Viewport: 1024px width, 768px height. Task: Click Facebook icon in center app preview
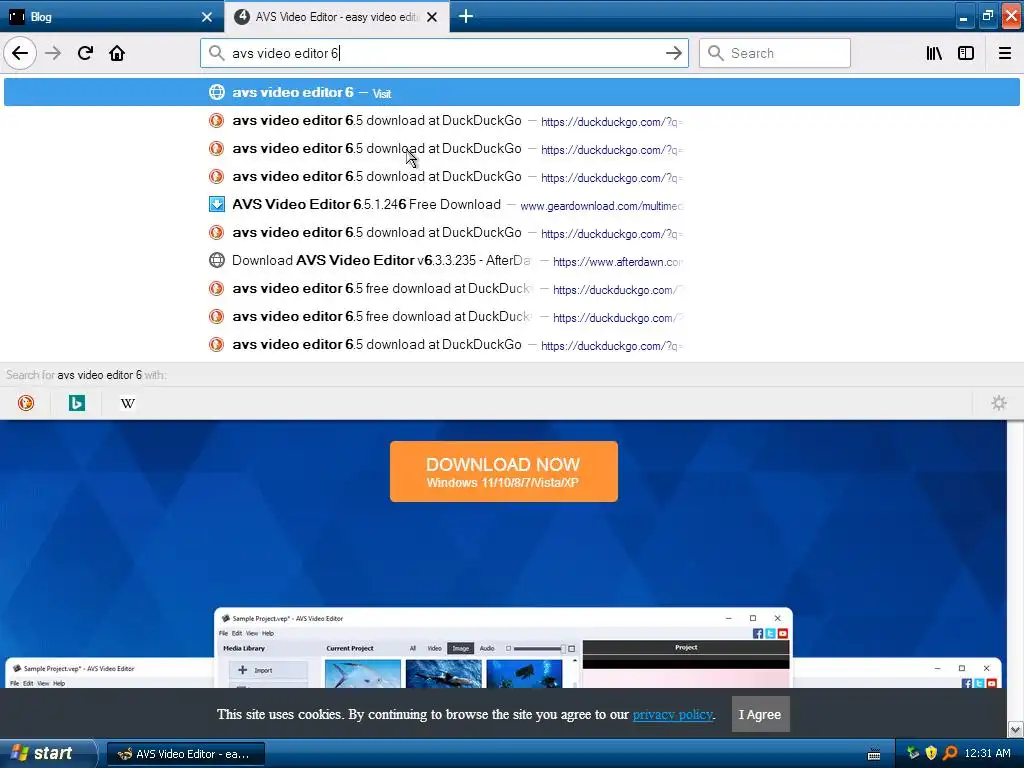click(758, 633)
